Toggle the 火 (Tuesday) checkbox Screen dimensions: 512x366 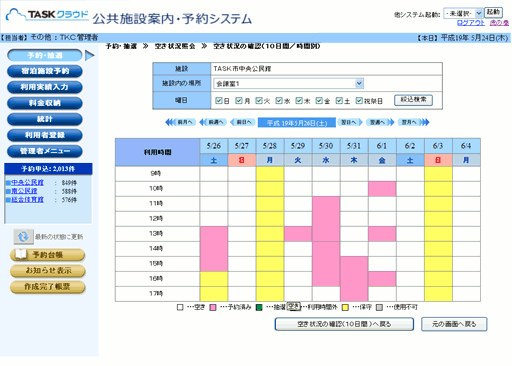[x=259, y=100]
